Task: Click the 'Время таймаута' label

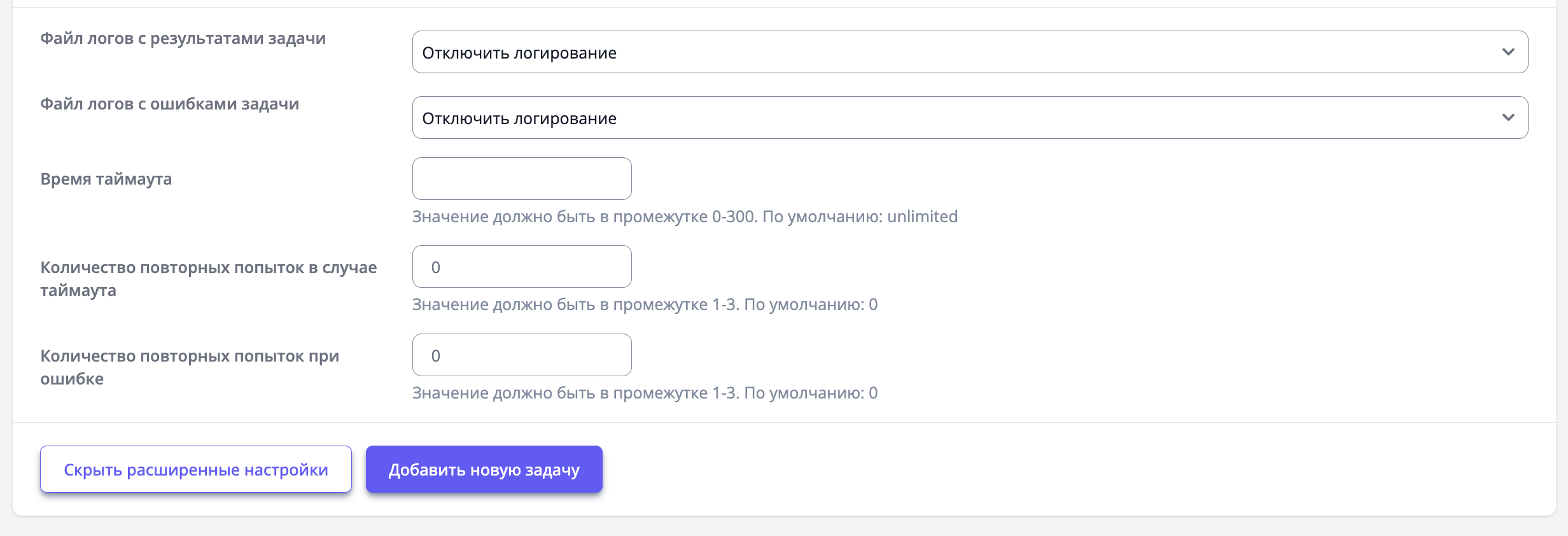Action: [106, 180]
